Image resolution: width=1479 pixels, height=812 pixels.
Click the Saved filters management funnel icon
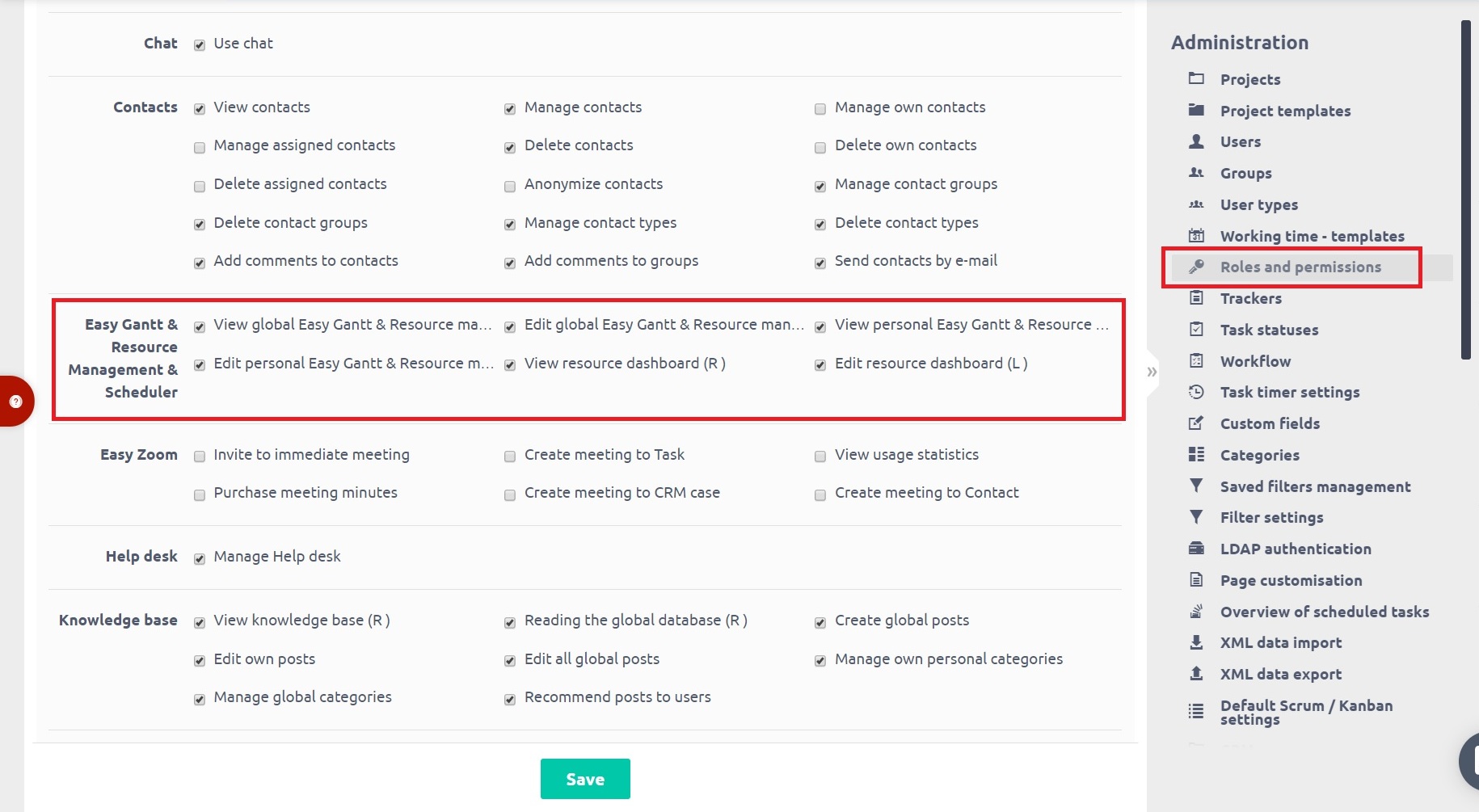click(1196, 486)
